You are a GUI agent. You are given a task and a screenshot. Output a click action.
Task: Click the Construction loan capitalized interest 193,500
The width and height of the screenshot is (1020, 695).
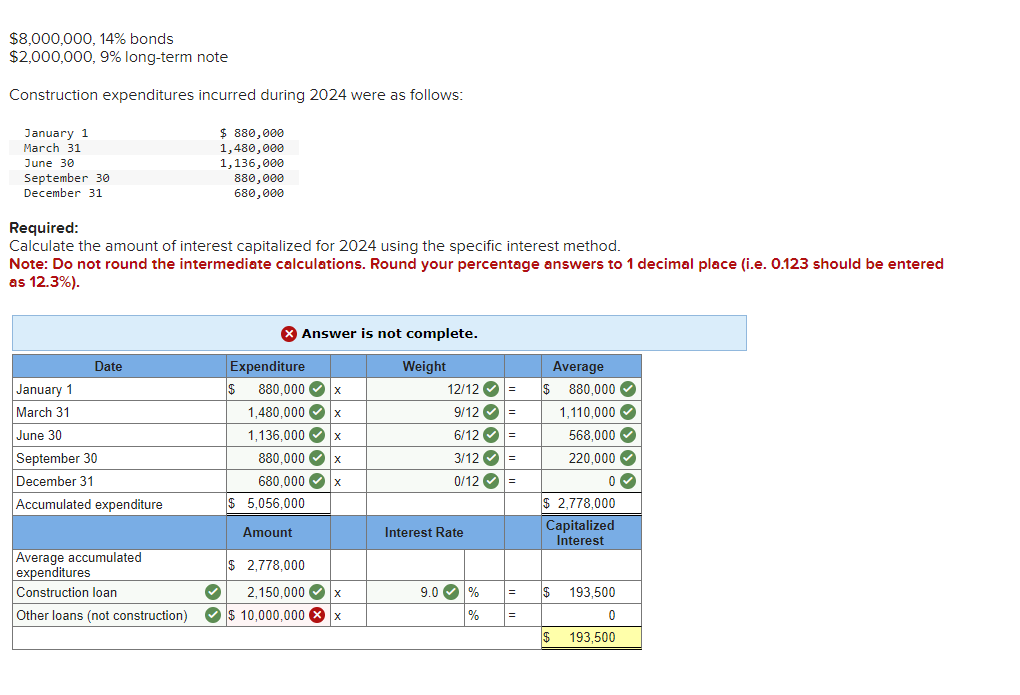pos(591,592)
